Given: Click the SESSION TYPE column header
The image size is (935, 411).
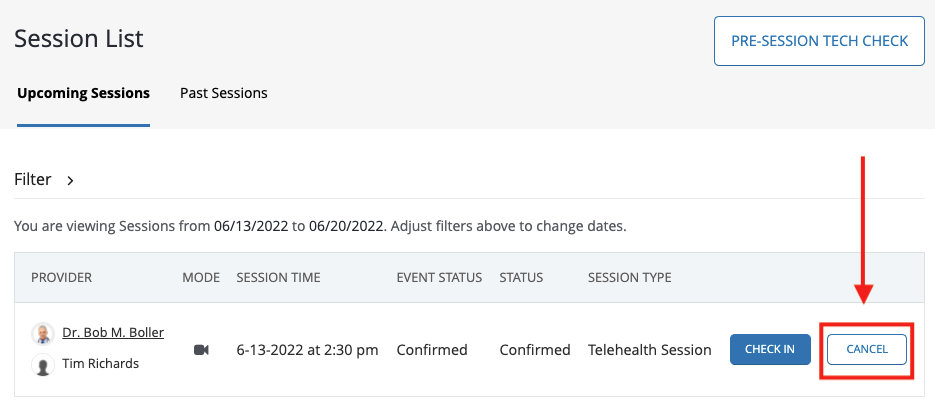Looking at the screenshot, I should [x=630, y=277].
